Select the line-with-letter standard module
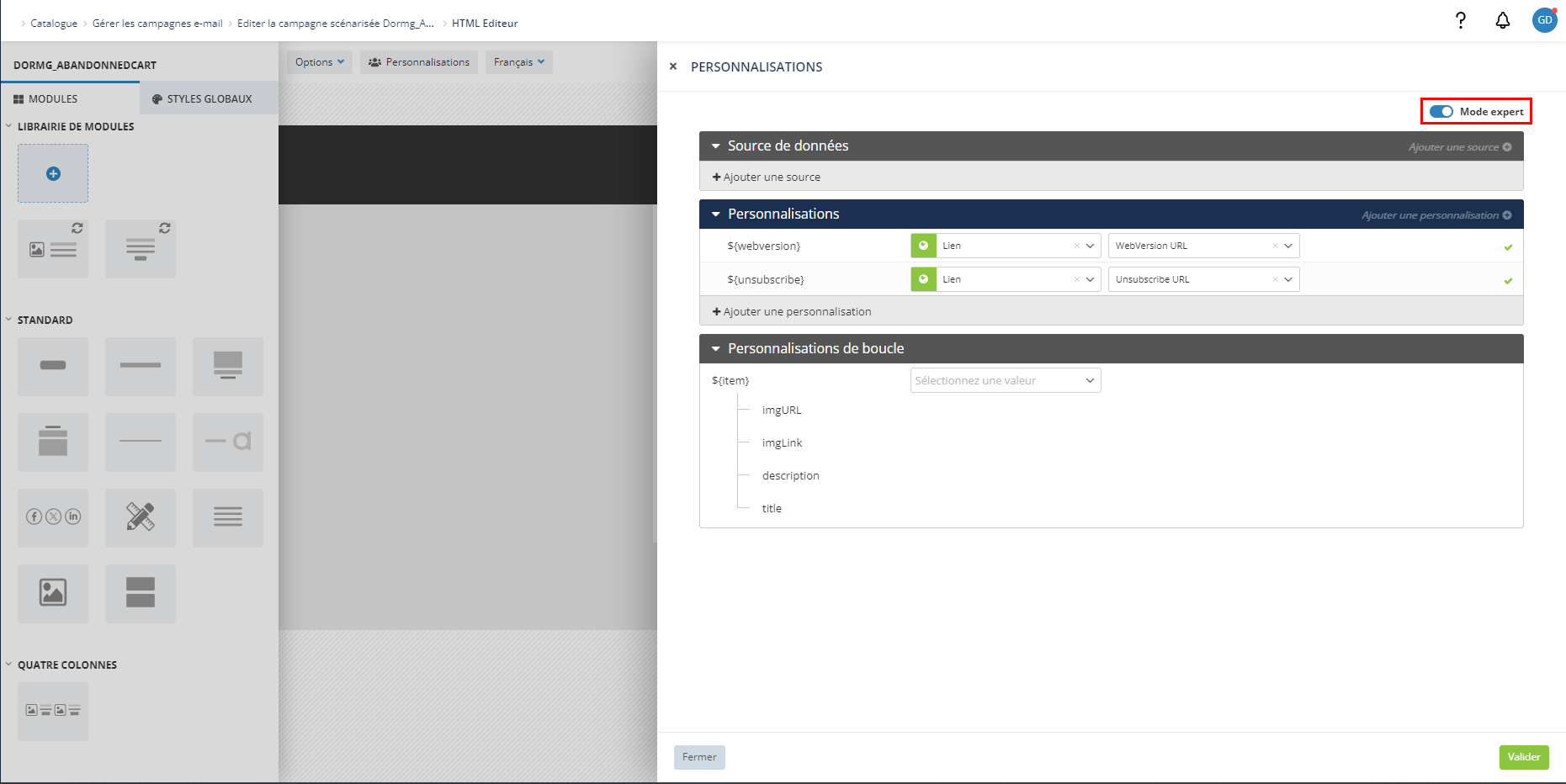This screenshot has width=1566, height=784. [x=228, y=442]
